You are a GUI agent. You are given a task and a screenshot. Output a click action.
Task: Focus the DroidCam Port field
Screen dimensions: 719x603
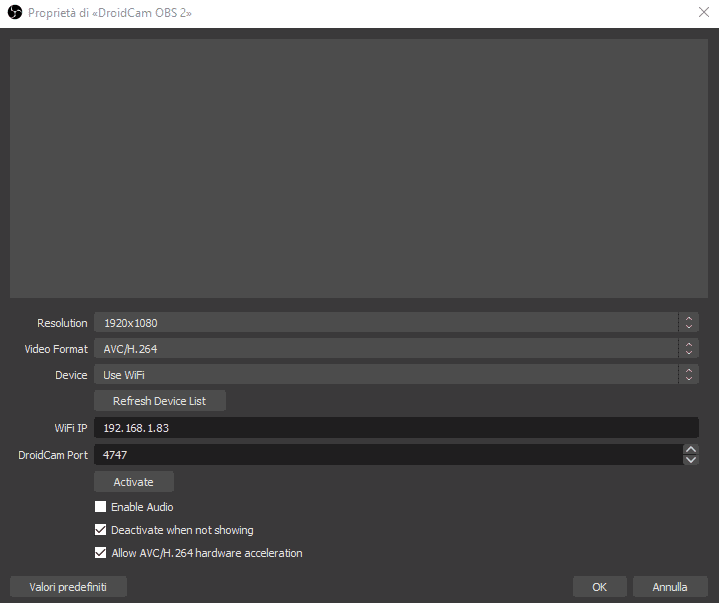[386, 455]
